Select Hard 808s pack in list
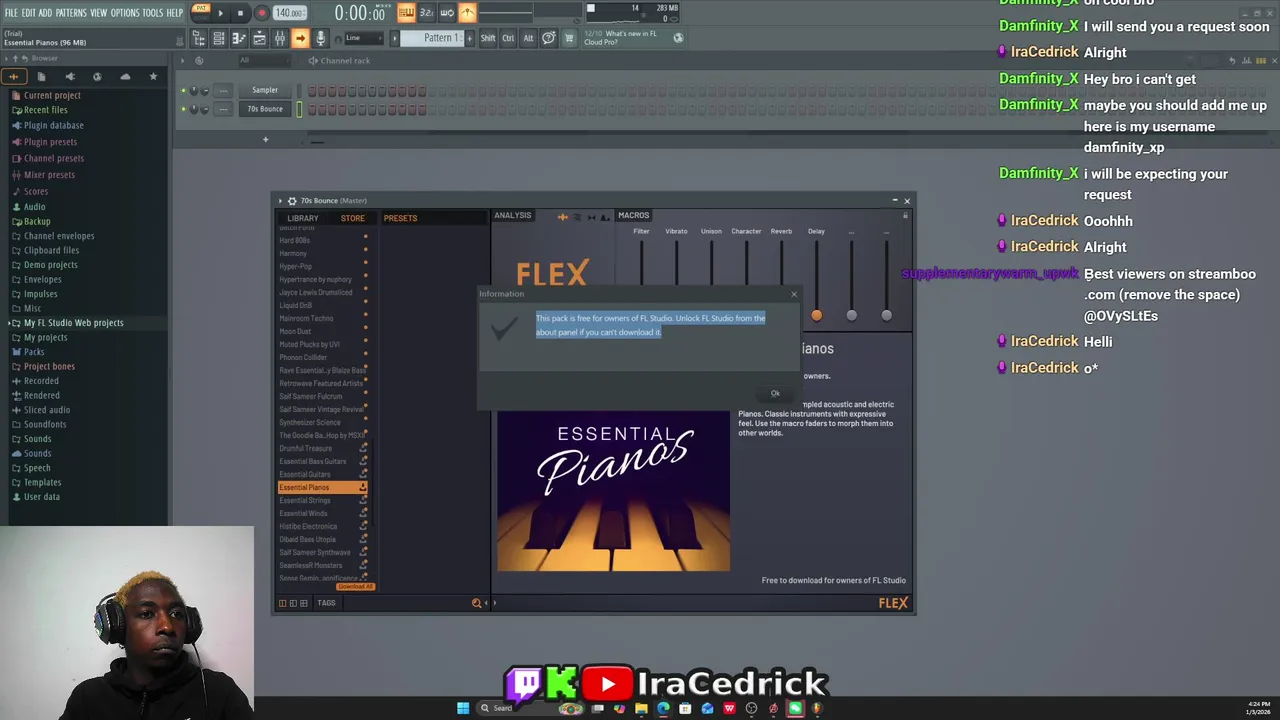The width and height of the screenshot is (1280, 720). point(322,241)
